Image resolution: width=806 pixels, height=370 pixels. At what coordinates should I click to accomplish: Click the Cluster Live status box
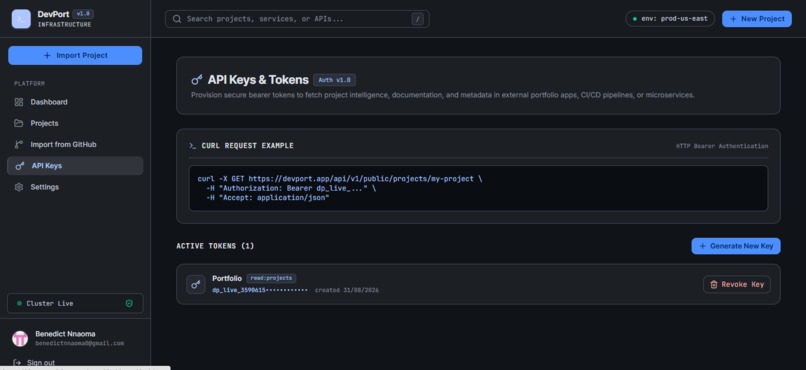(75, 303)
